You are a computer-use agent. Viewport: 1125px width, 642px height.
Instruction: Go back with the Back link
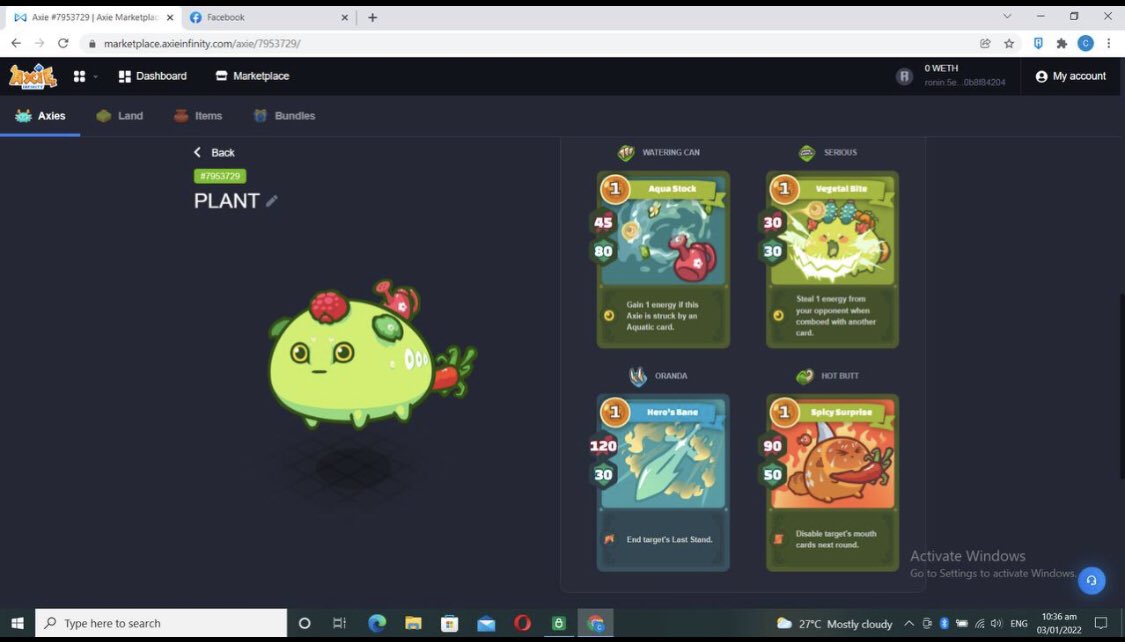[214, 152]
